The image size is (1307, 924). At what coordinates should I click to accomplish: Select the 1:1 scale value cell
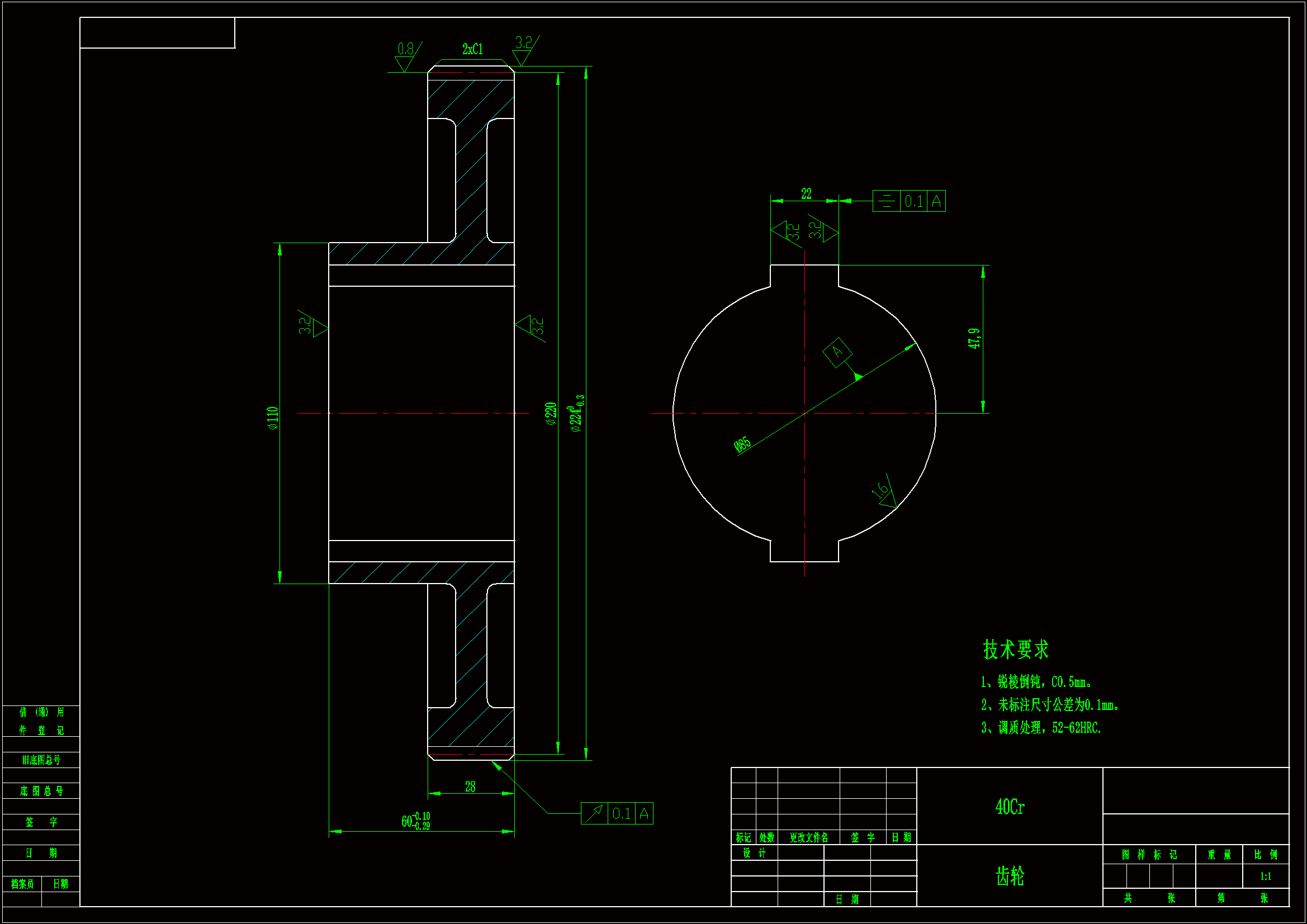tap(1265, 876)
